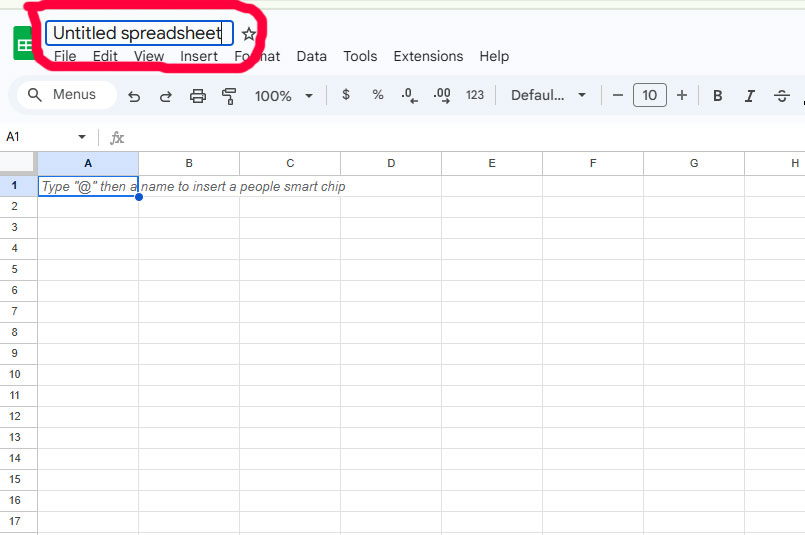
Task: Toggle italic formatting
Action: (x=750, y=95)
